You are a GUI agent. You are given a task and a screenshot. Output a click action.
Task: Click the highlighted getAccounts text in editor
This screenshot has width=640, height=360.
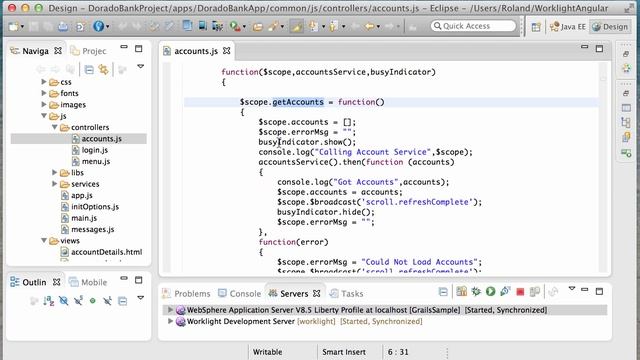298,102
